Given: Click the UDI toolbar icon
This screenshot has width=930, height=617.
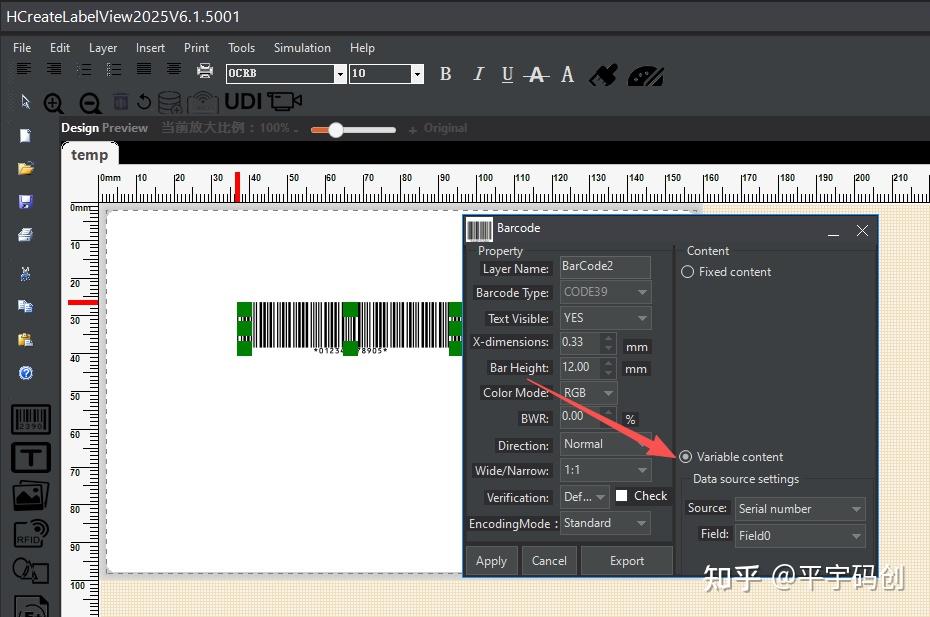Looking at the screenshot, I should point(243,101).
